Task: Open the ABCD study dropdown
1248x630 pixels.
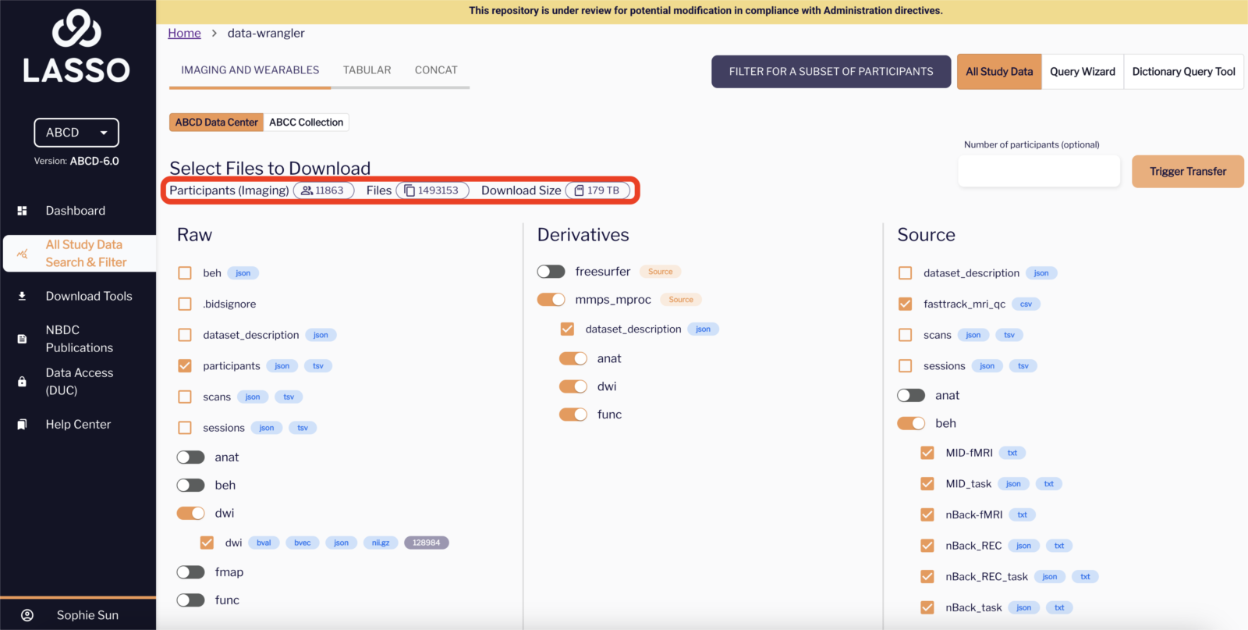Action: [76, 132]
